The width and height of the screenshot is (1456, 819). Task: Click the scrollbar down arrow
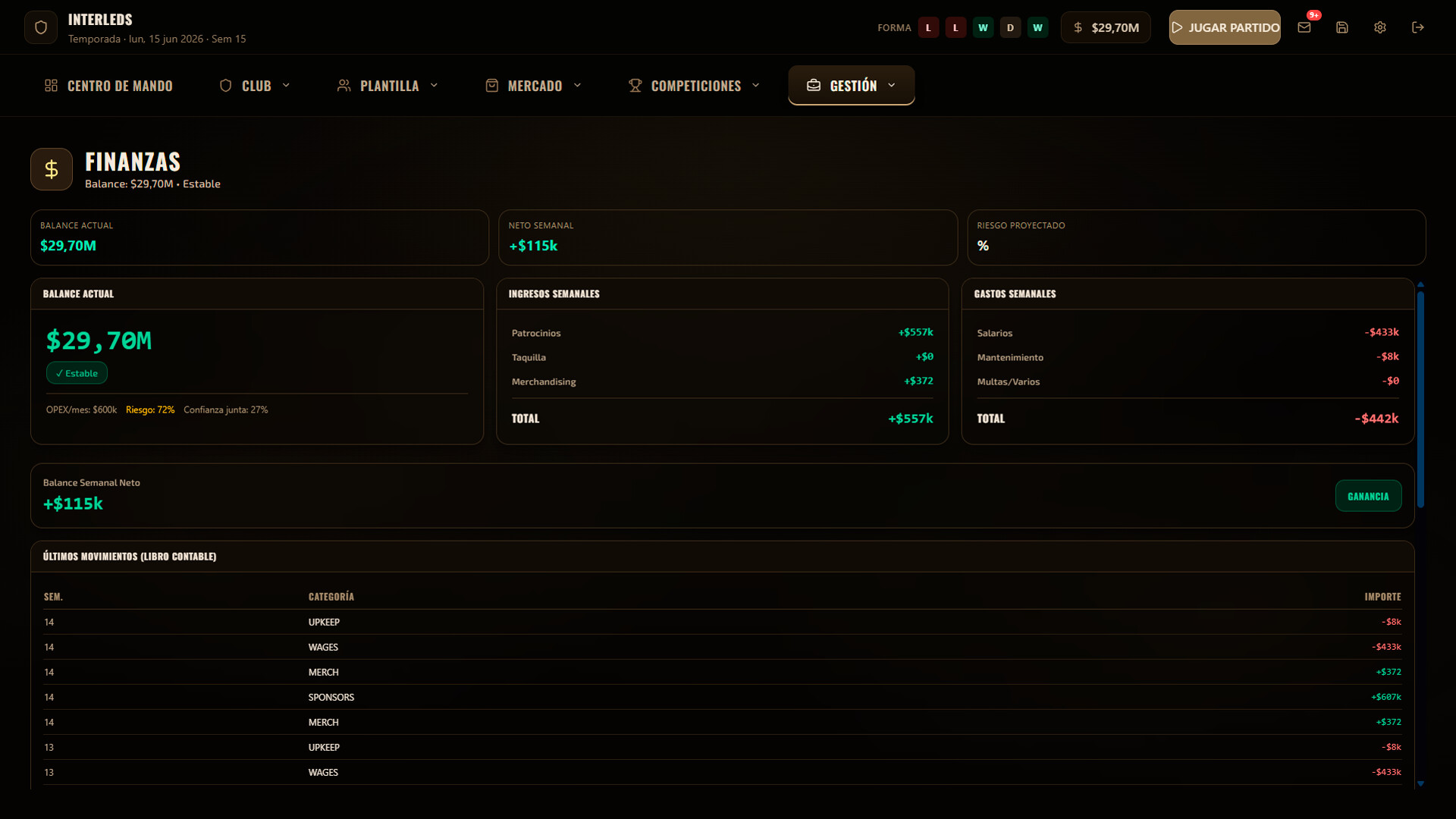(x=1420, y=783)
